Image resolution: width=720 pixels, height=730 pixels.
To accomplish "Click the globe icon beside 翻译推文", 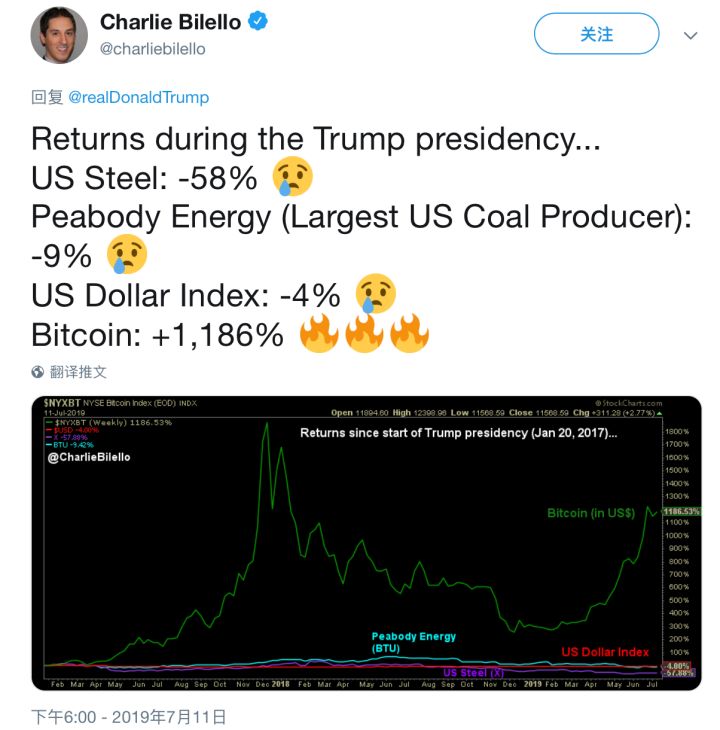I will (38, 372).
